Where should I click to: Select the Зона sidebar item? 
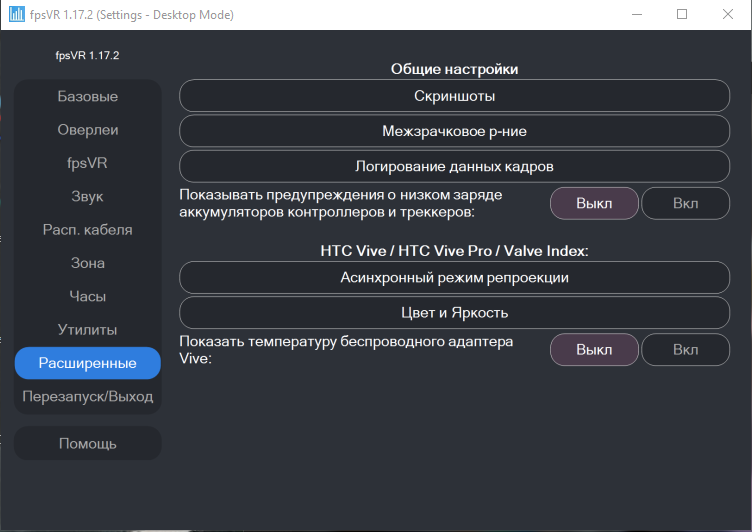[88, 263]
